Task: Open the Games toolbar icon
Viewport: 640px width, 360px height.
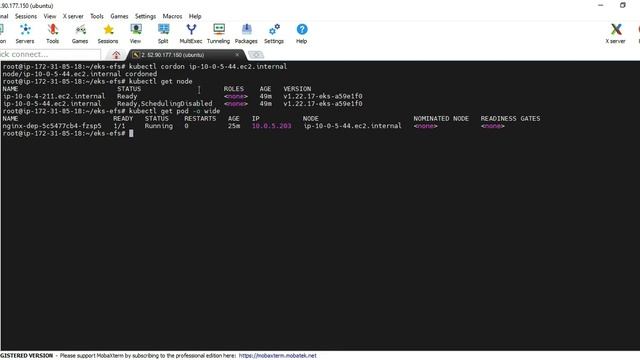Action: [x=80, y=33]
